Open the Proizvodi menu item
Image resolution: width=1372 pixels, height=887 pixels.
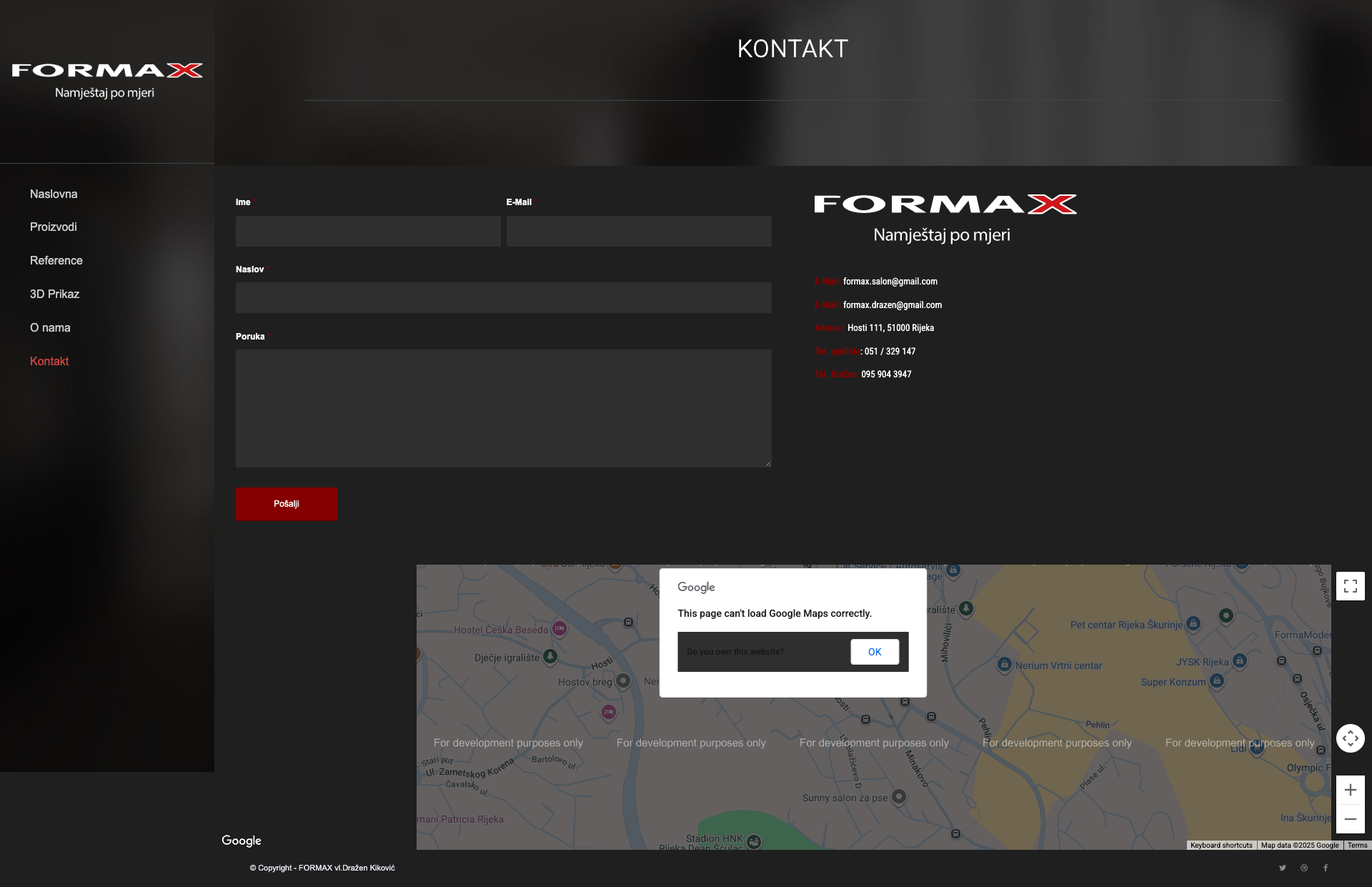[x=54, y=227]
